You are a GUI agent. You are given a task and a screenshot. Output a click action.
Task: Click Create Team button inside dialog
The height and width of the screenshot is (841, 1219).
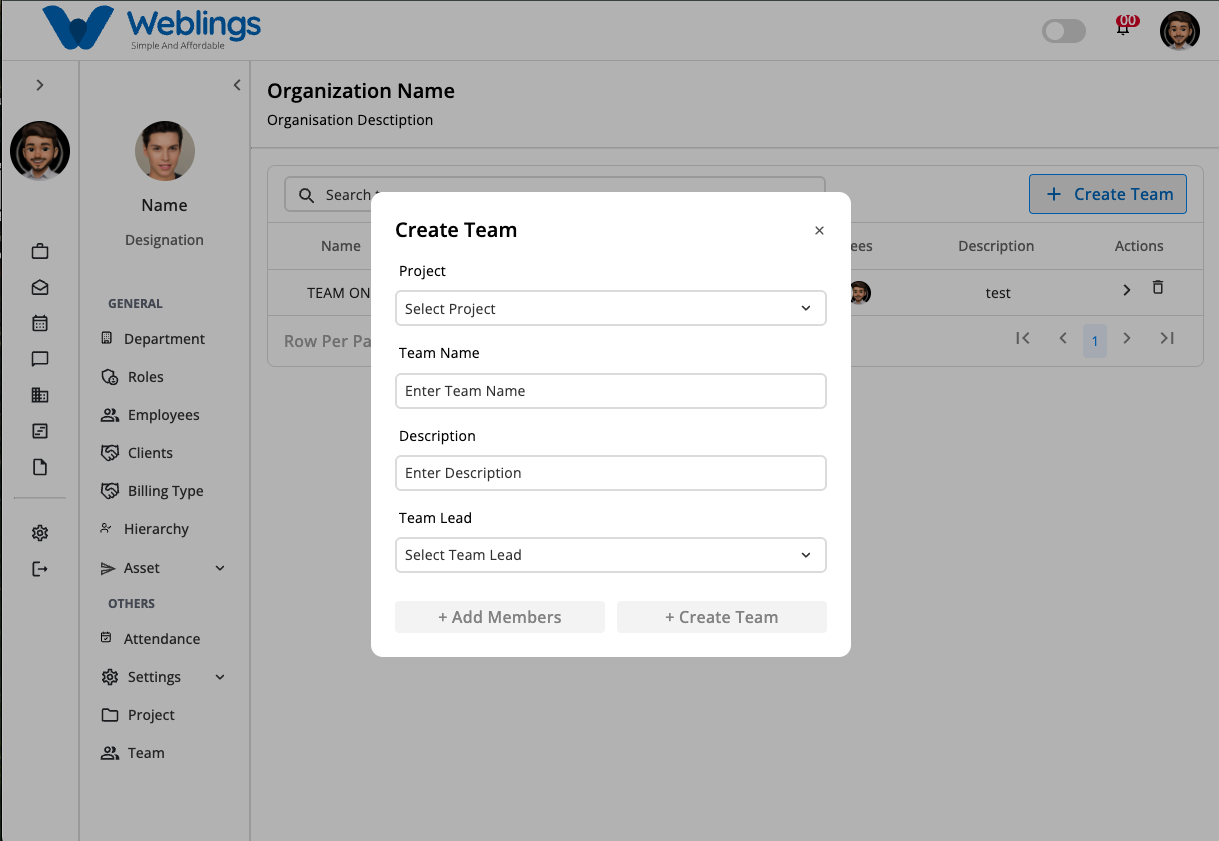tap(722, 617)
